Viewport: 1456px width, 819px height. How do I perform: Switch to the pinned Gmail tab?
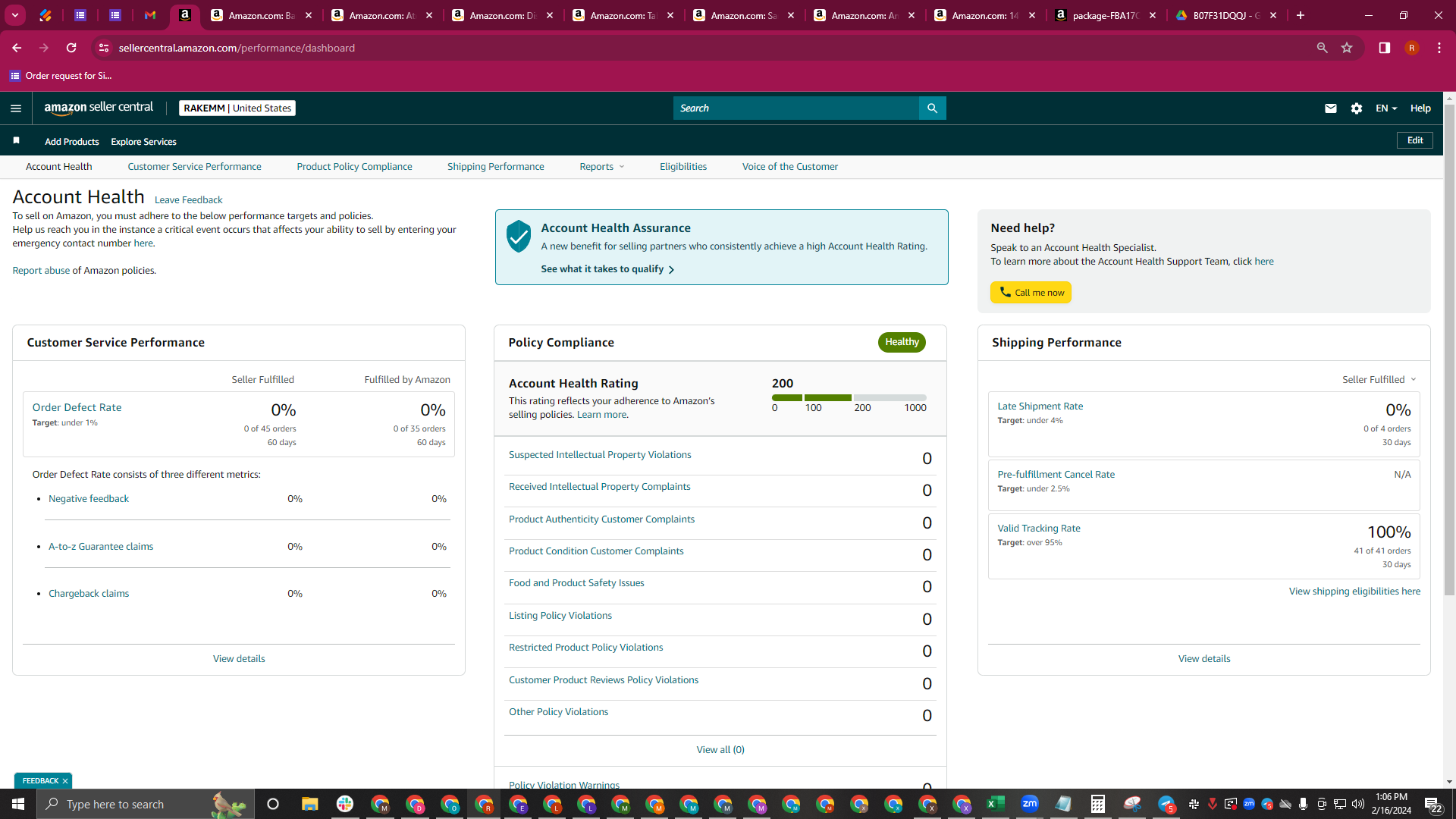click(x=150, y=15)
